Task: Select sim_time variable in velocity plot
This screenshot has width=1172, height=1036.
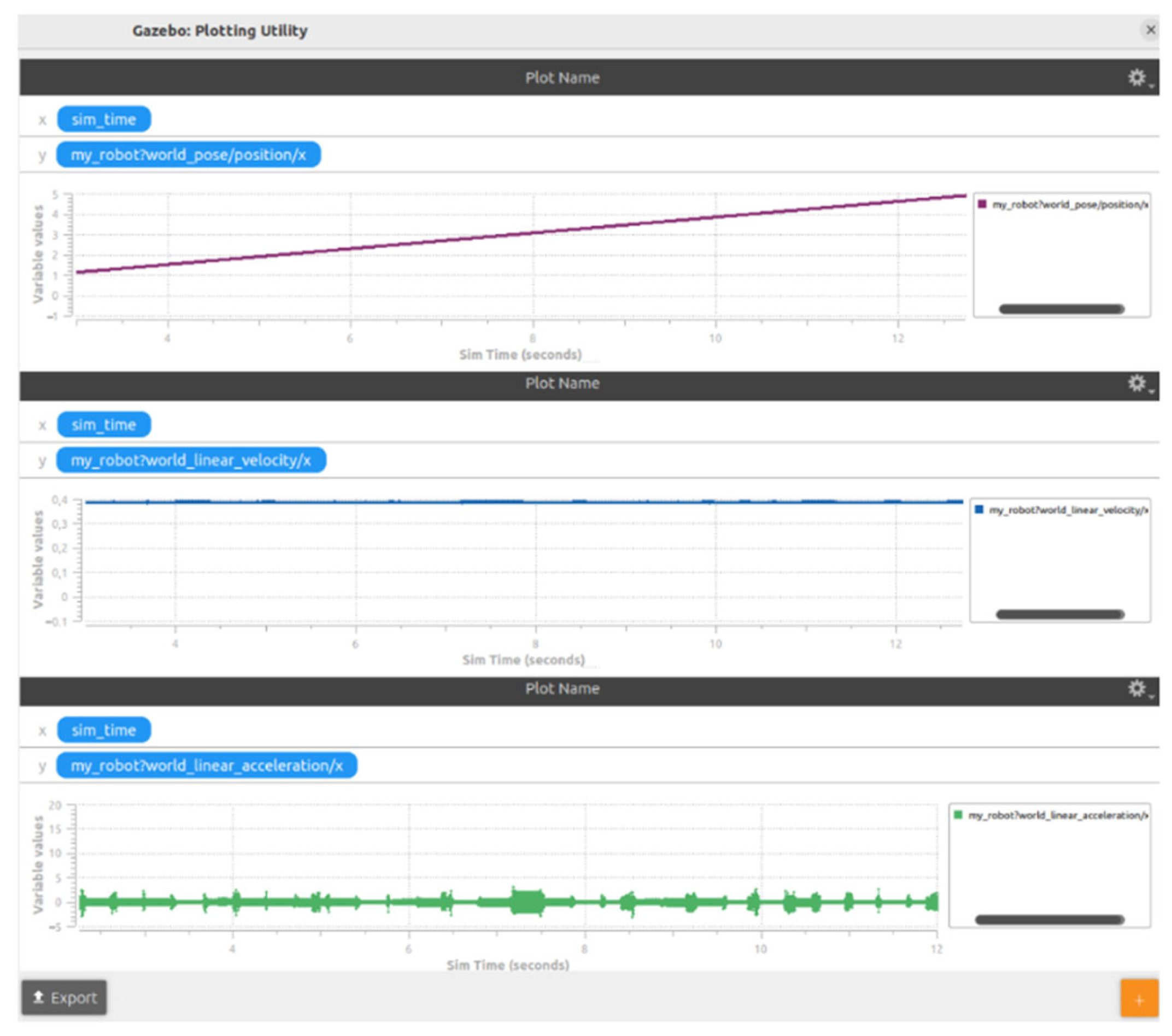Action: pos(104,425)
